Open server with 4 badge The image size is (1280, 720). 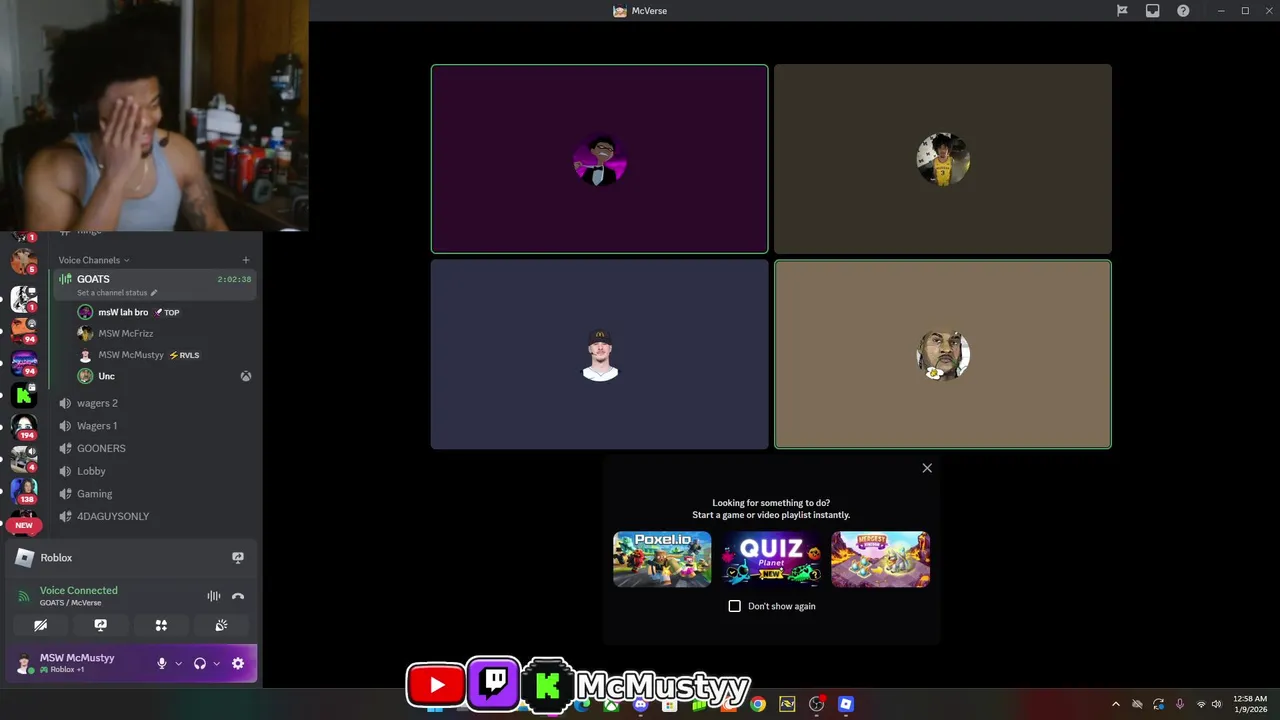pyautogui.click(x=23, y=458)
